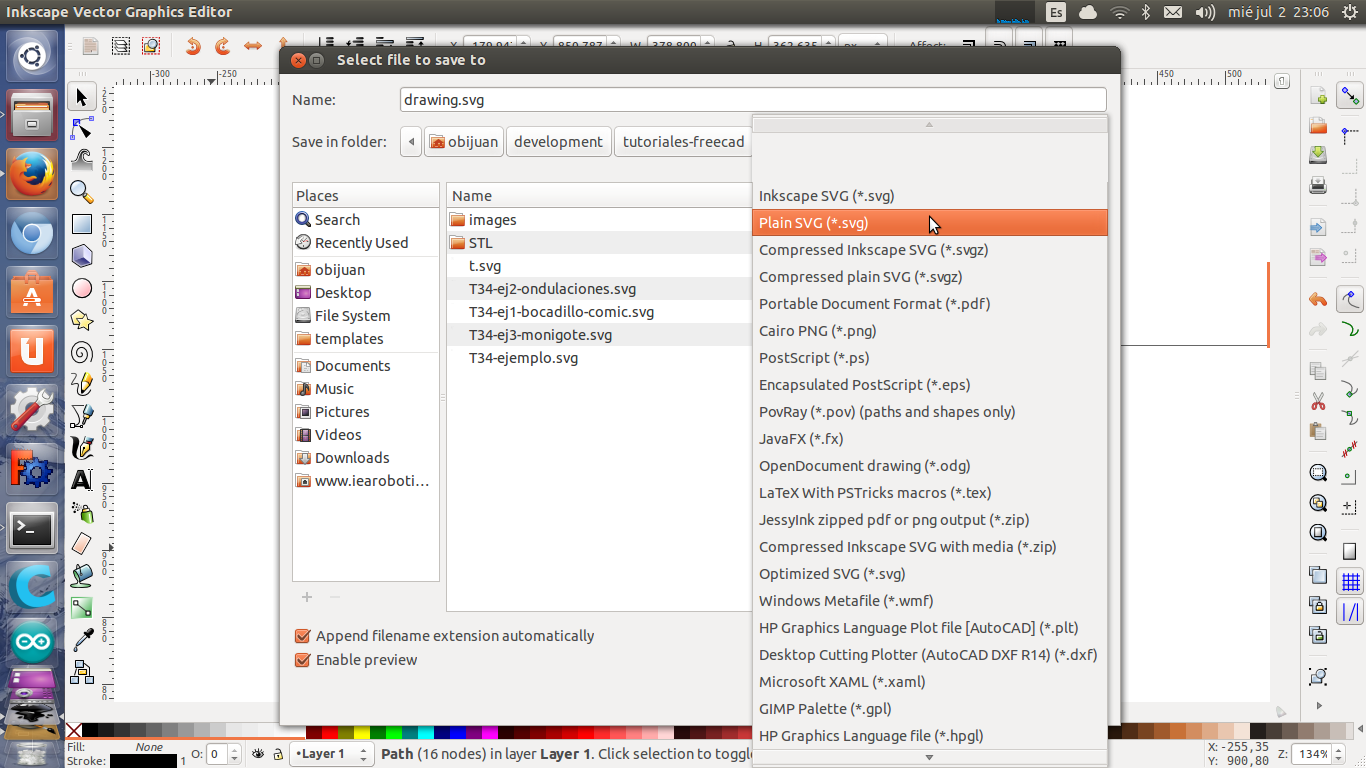This screenshot has height=768, width=1366.
Task: Select the Rectangle tool
Action: [x=82, y=225]
